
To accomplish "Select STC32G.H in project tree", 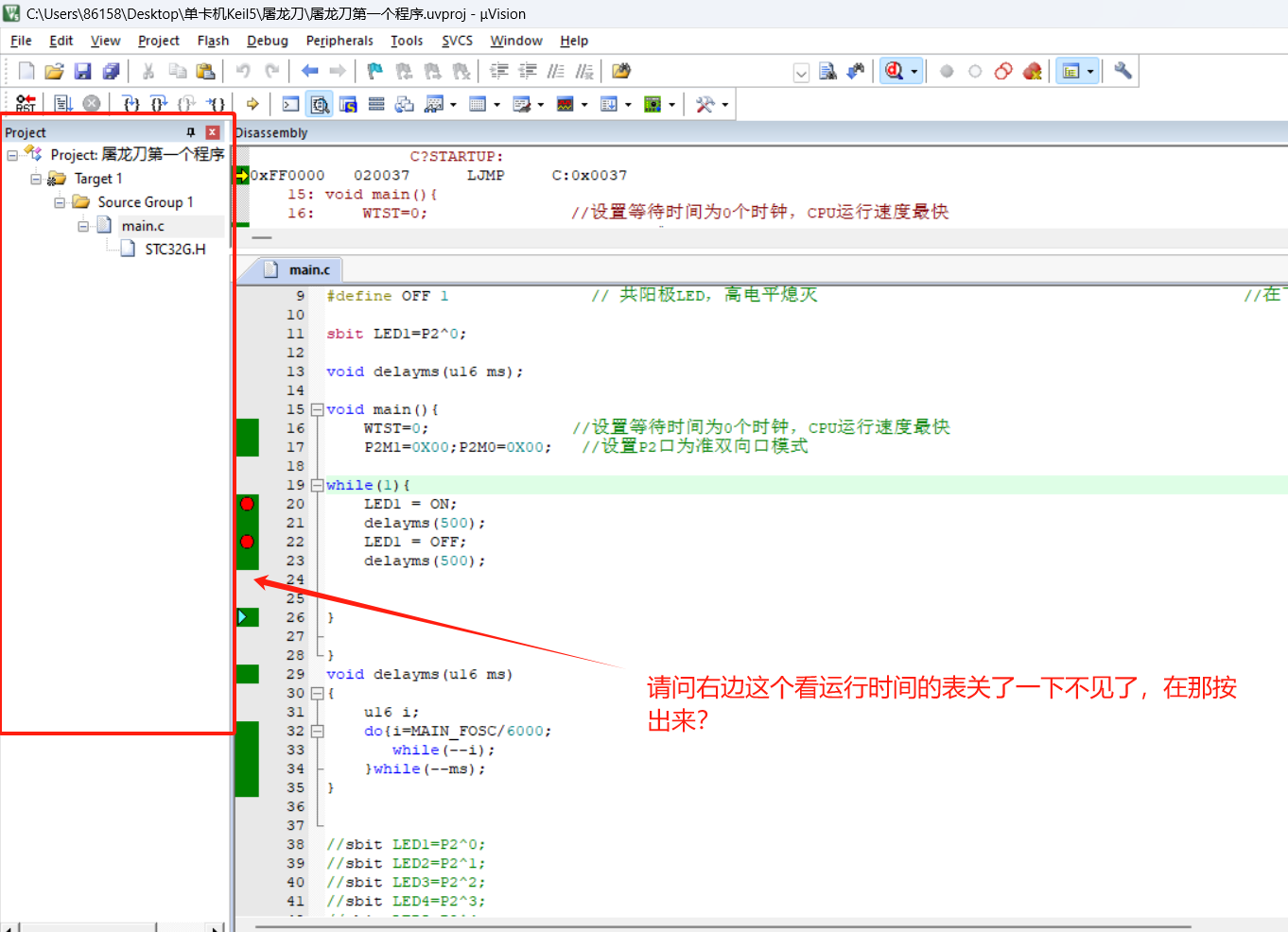I will [175, 250].
